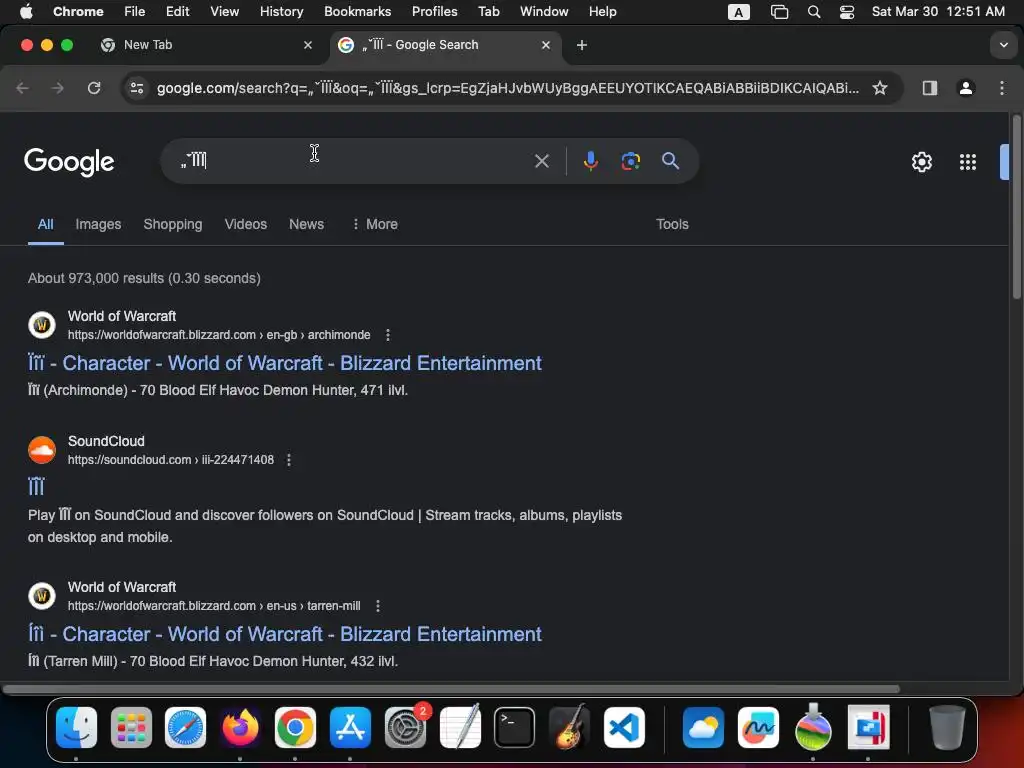Click the vertical page scrollbar

click(x=1016, y=206)
